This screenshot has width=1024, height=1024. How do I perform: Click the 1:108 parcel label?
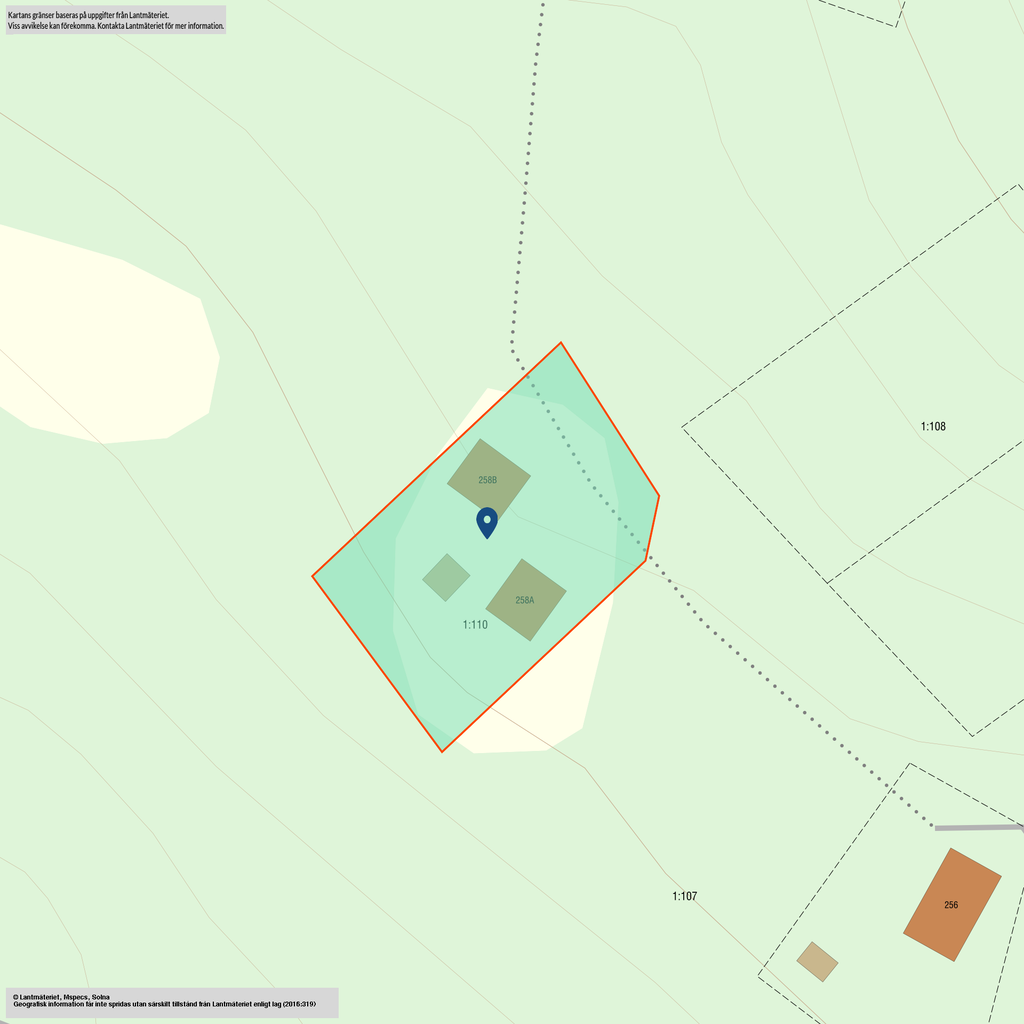click(932, 427)
